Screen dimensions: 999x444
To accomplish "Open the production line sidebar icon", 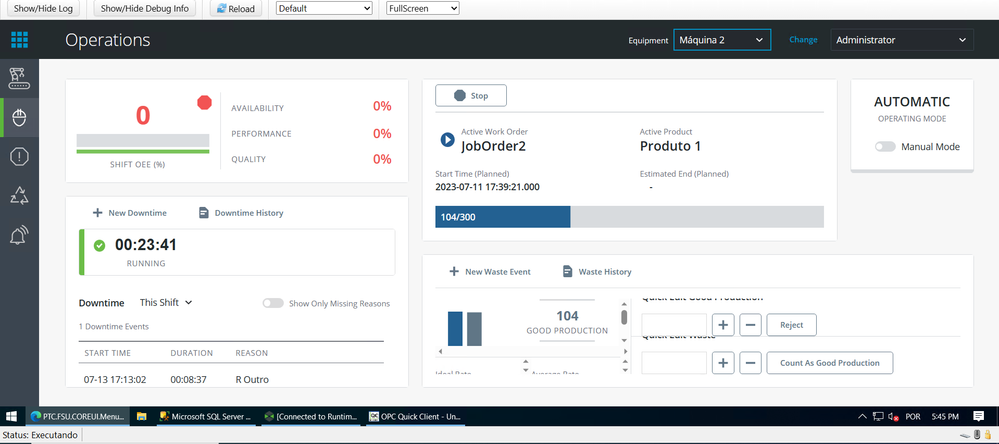I will tap(19, 77).
